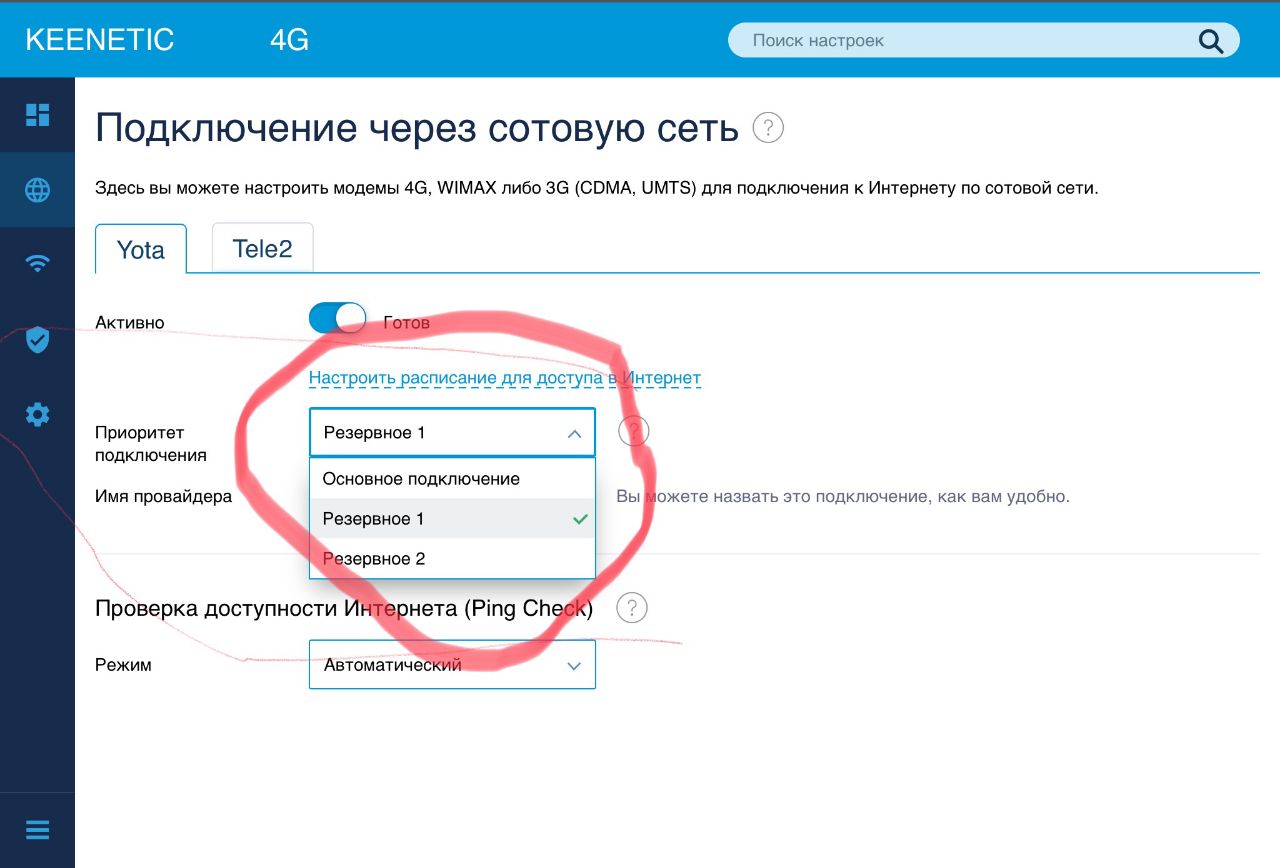Click the Готов status text

(407, 323)
